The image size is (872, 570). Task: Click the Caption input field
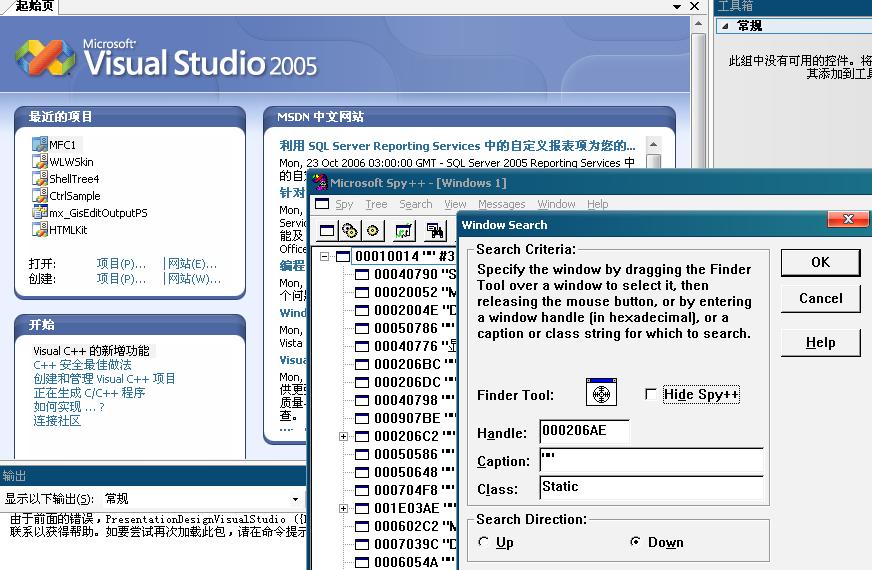pyautogui.click(x=651, y=460)
